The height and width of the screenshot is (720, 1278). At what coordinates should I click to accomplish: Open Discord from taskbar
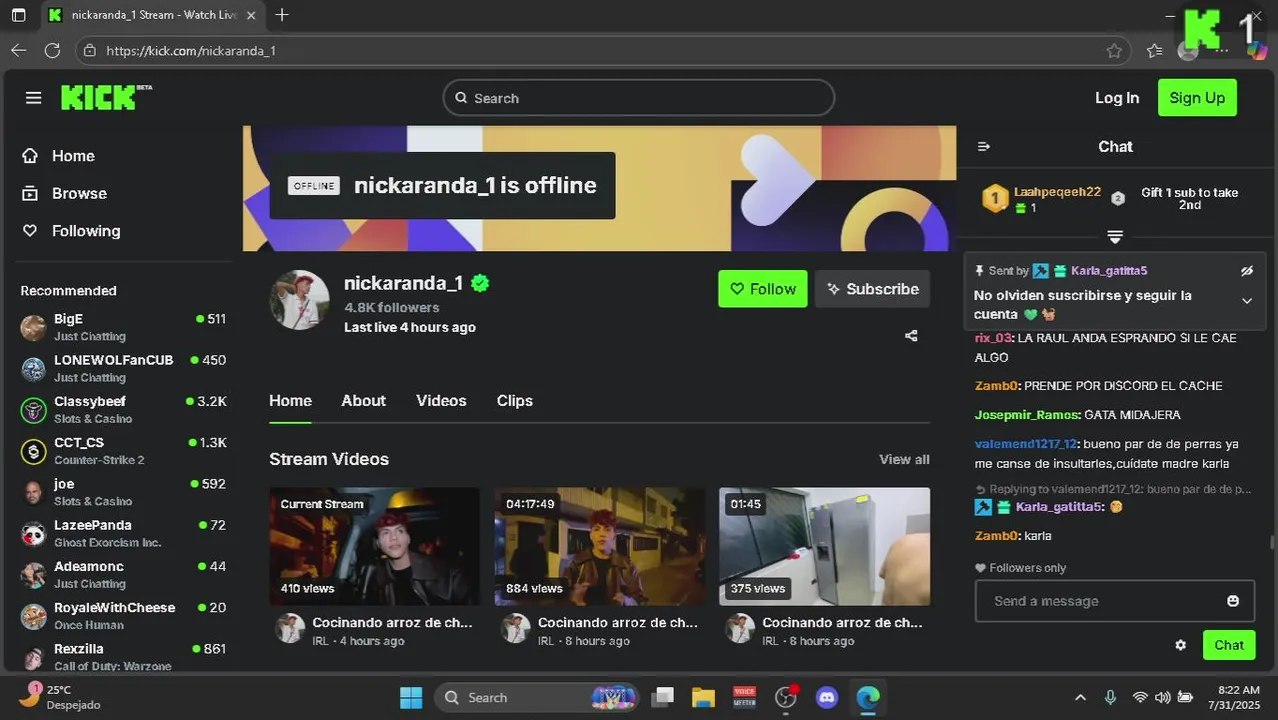(826, 697)
